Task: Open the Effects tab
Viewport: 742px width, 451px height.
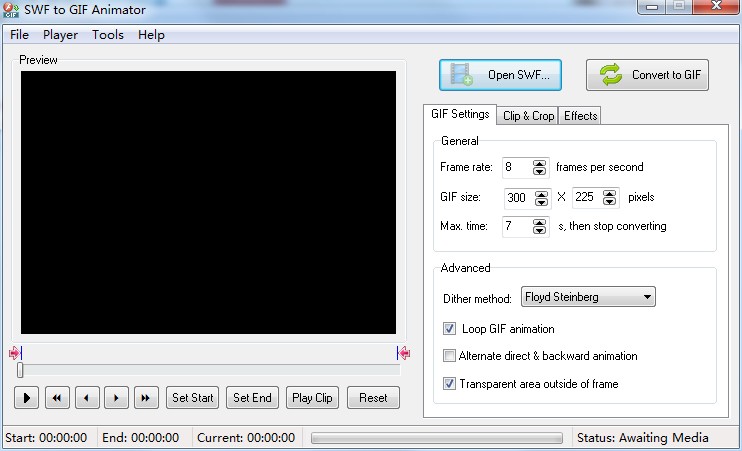Action: click(x=580, y=116)
